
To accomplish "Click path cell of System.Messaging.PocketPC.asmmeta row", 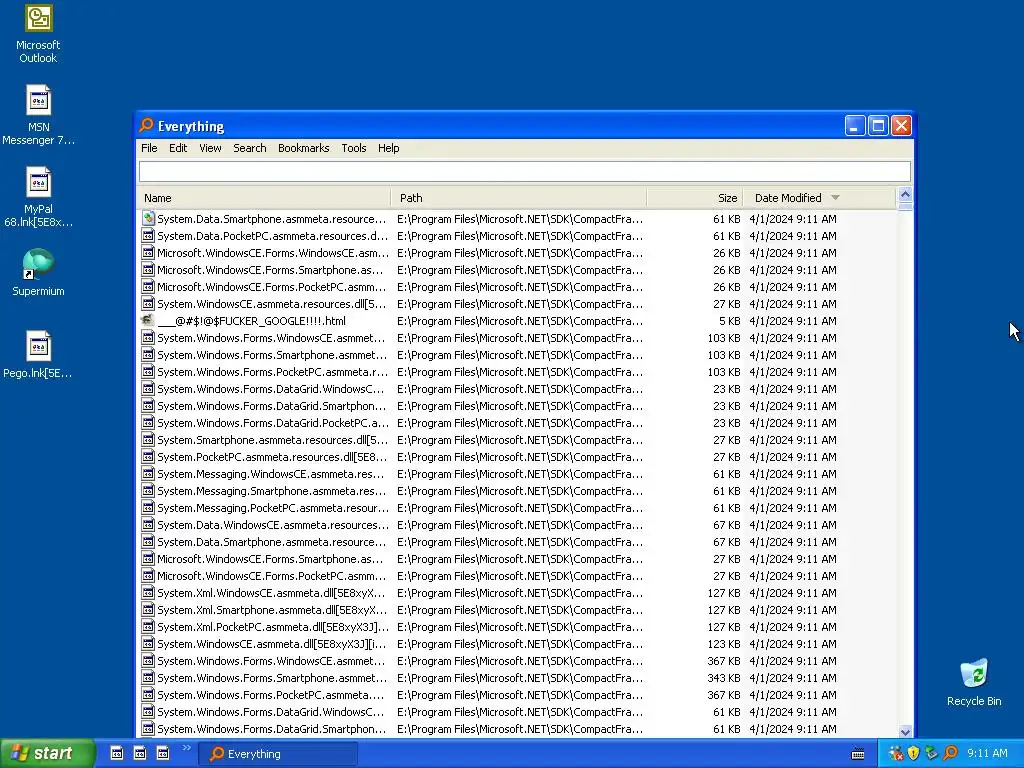I will tap(520, 507).
